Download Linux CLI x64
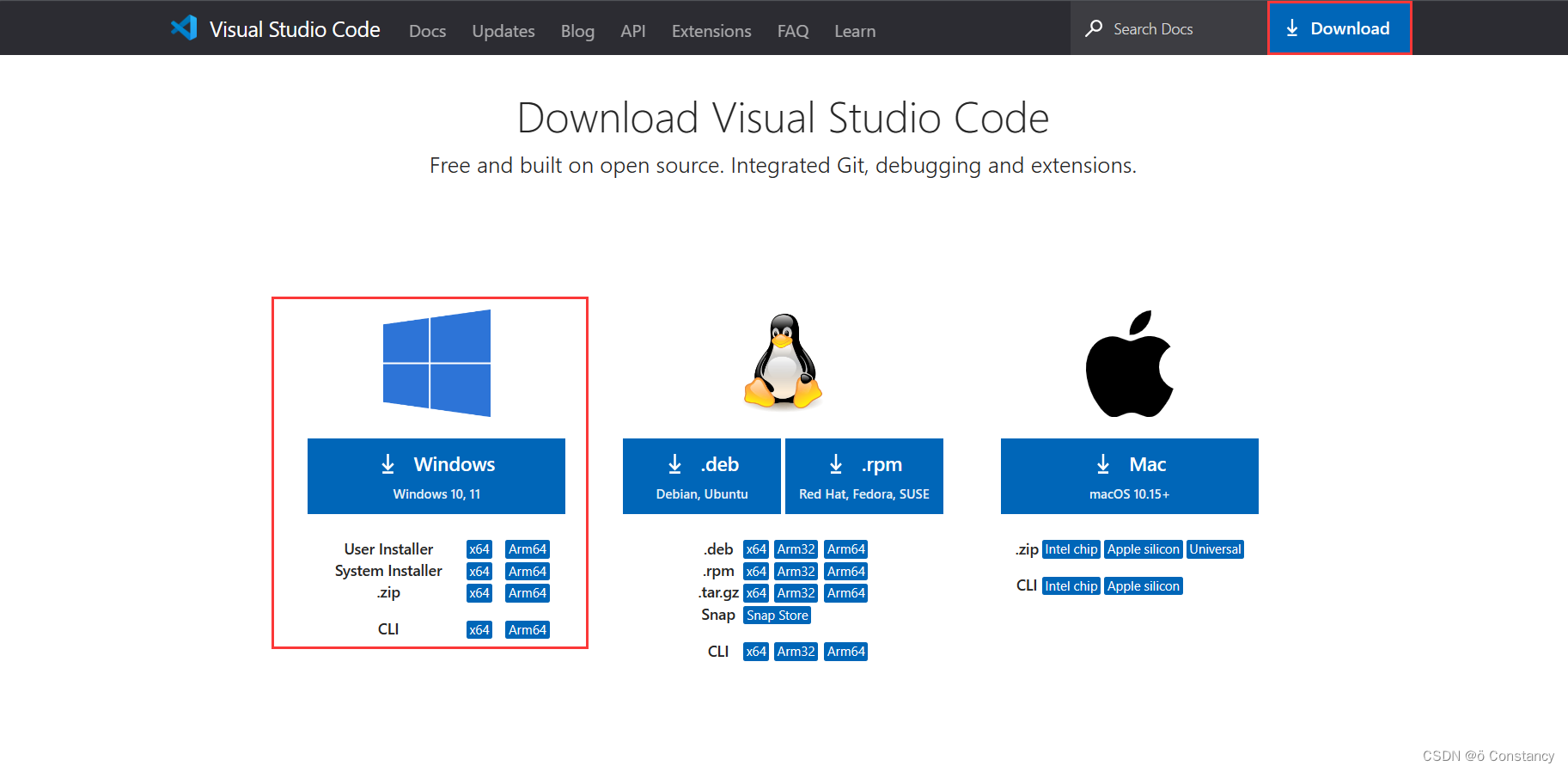Viewport: 1568px width, 772px height. click(x=756, y=652)
